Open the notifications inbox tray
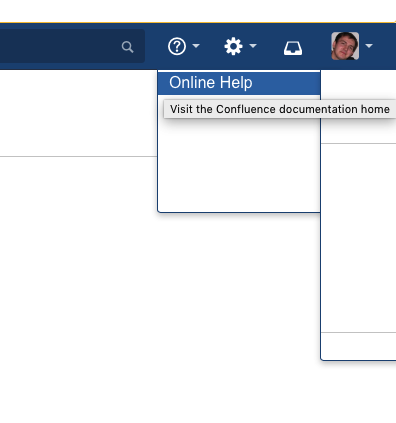This screenshot has height=423, width=396. pyautogui.click(x=293, y=48)
